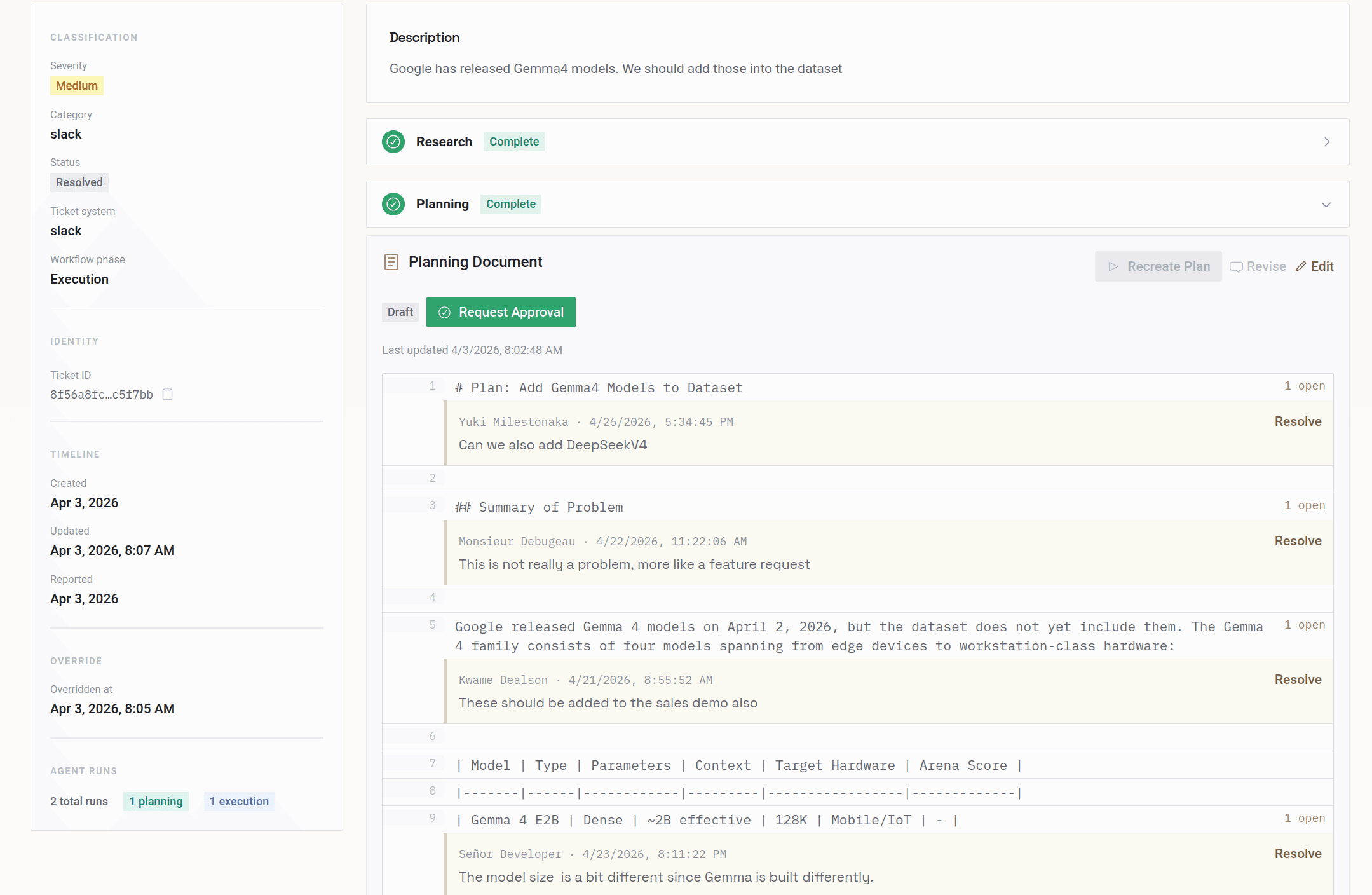This screenshot has height=895, width=1372.
Task: Click the Last updated timestamp
Action: point(472,350)
